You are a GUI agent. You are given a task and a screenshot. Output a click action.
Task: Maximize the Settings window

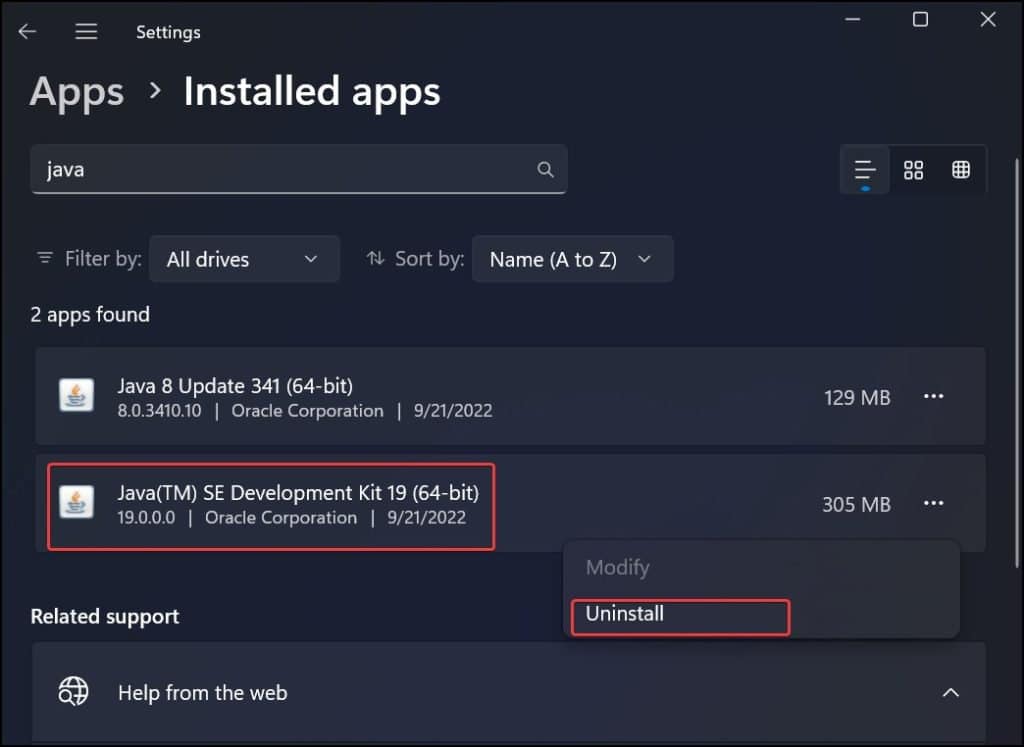(x=920, y=20)
